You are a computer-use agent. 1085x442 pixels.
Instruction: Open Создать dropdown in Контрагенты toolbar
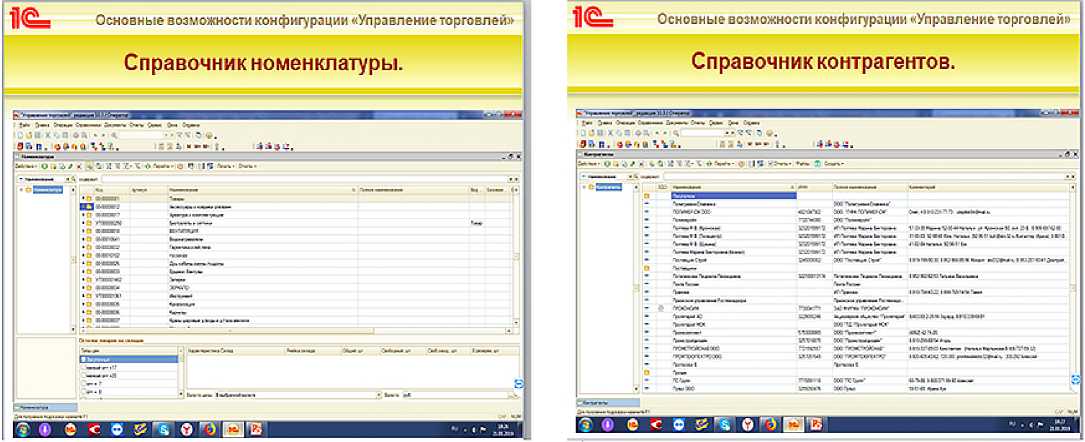pyautogui.click(x=833, y=164)
